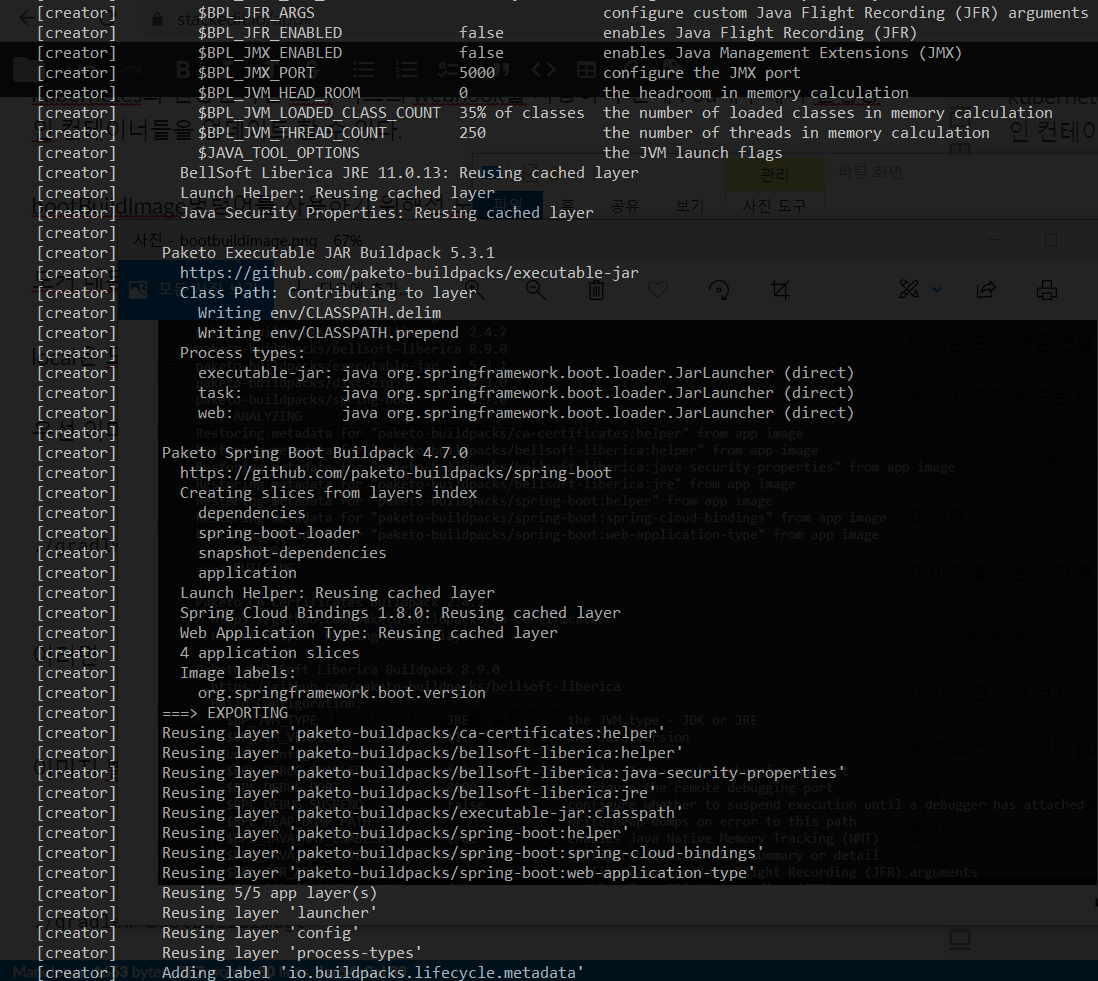
Task: Click the zoom-in magnifier in Photos toolbar
Action: point(474,289)
